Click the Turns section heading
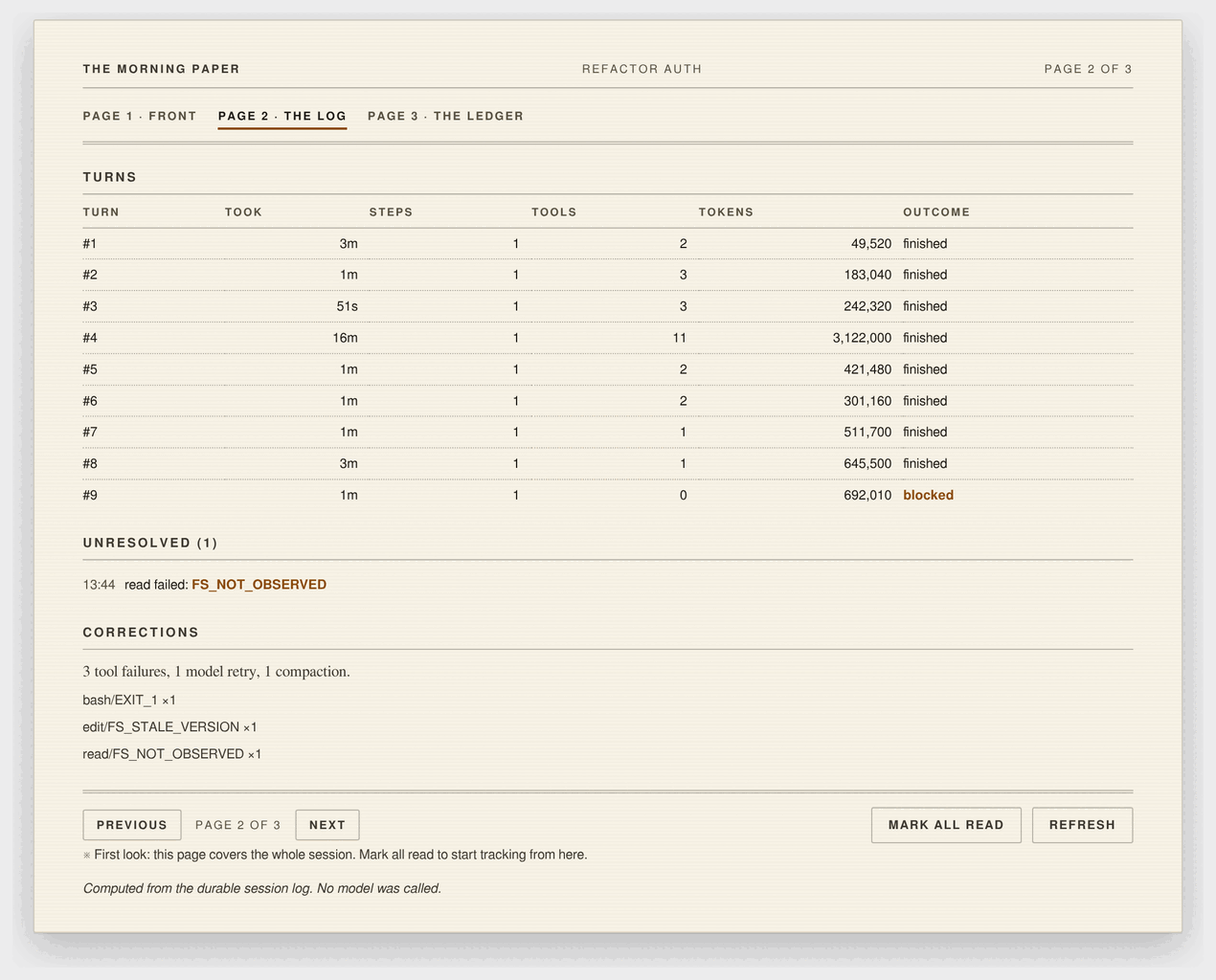 (x=110, y=177)
